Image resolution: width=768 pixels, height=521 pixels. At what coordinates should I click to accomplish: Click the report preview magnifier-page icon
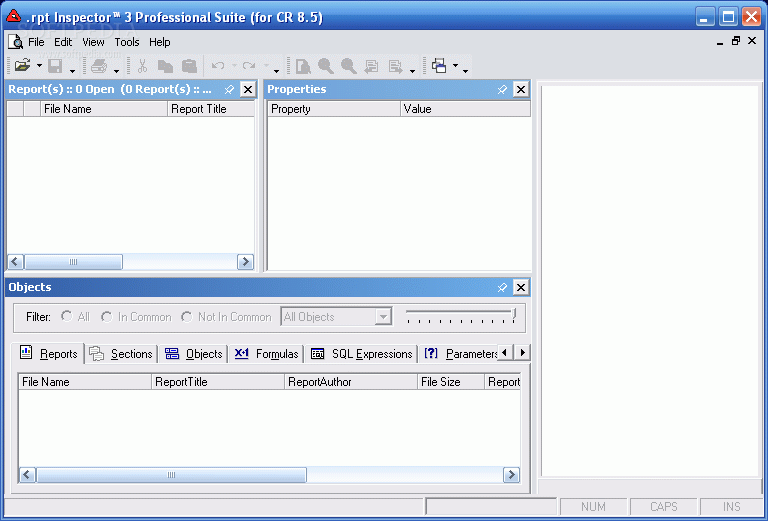click(303, 66)
